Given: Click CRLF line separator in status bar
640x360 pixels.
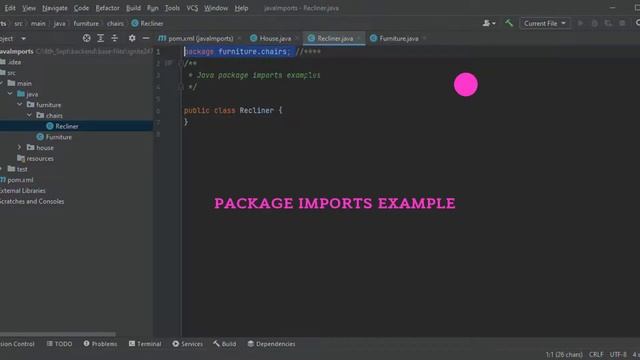Looking at the screenshot, I should 596,354.
